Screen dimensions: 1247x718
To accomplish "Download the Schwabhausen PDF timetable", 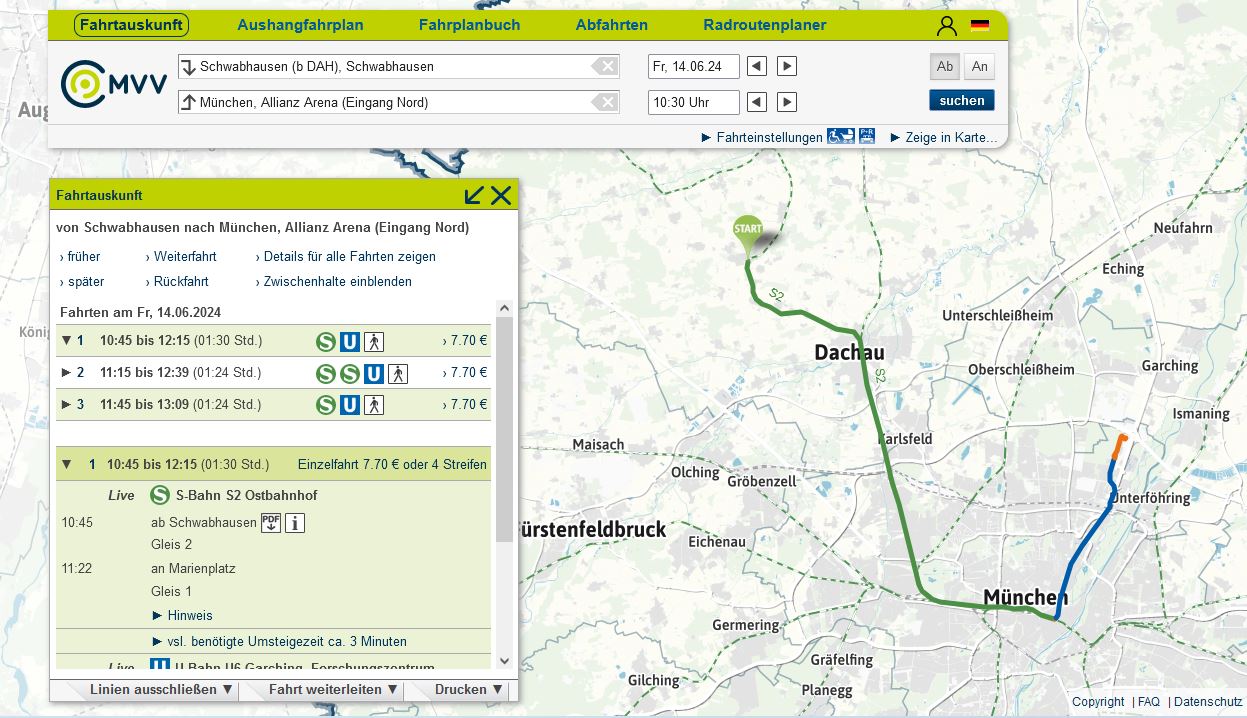I will click(x=271, y=522).
